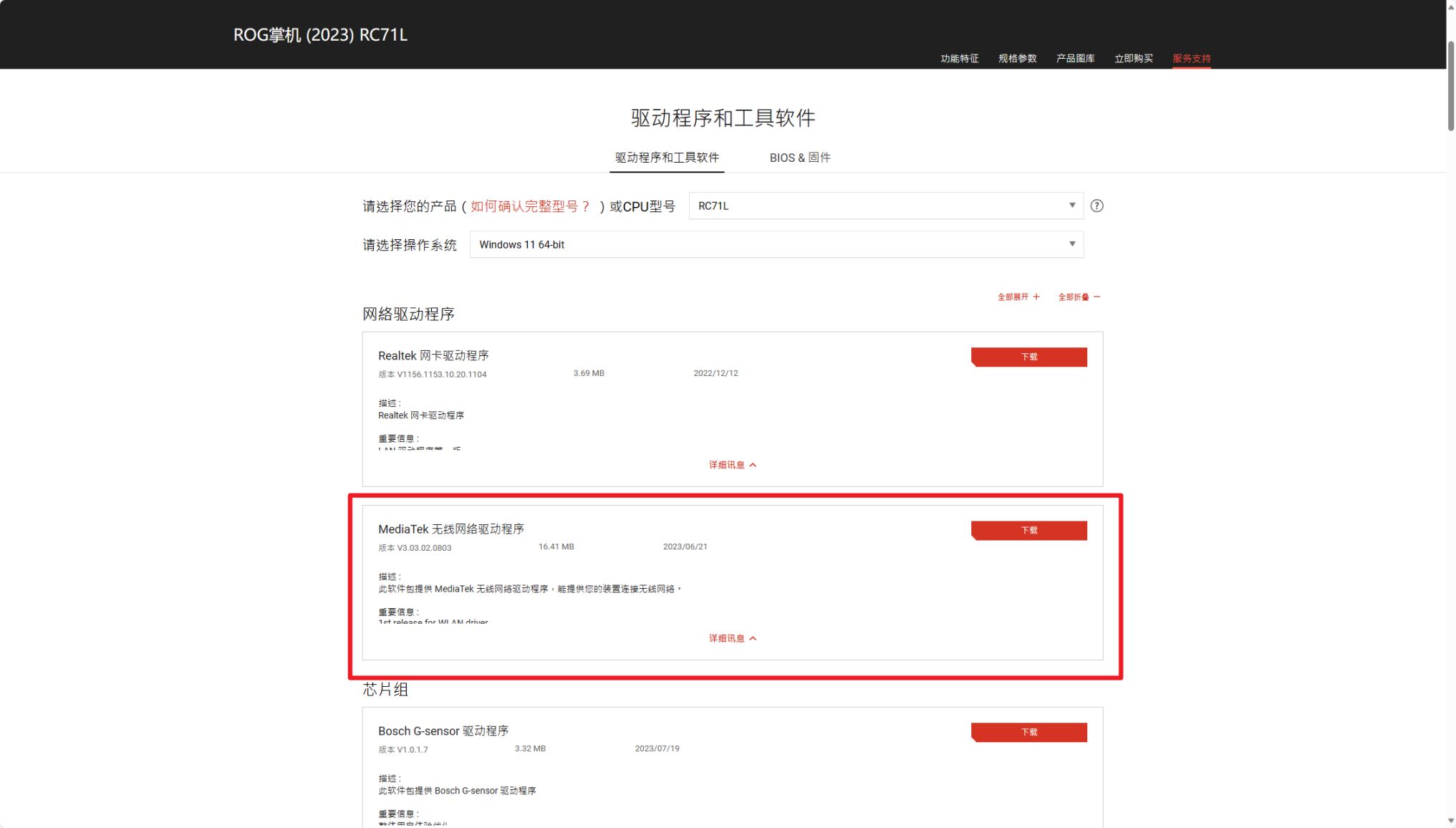The image size is (1456, 828).
Task: Collapse Realtek driver 详细讯息 details
Action: coord(732,465)
